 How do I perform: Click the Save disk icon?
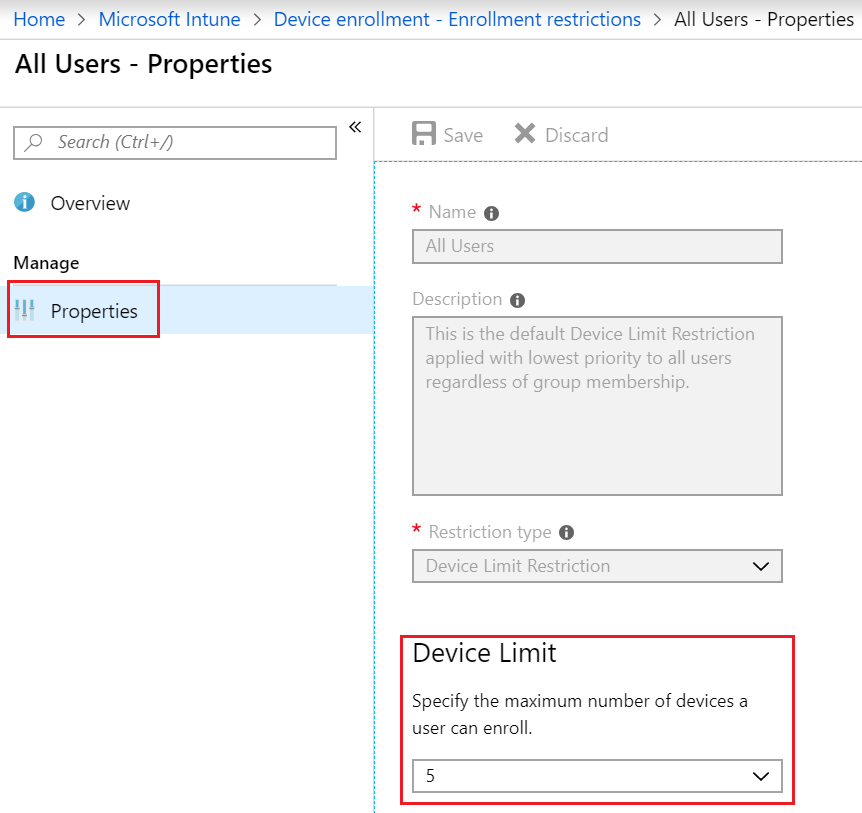pos(424,135)
